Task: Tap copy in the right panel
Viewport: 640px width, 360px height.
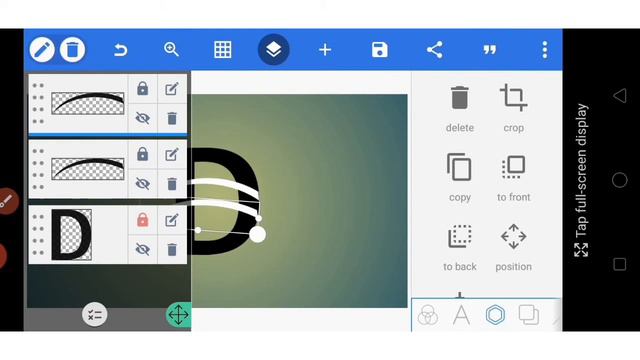Action: [460, 178]
